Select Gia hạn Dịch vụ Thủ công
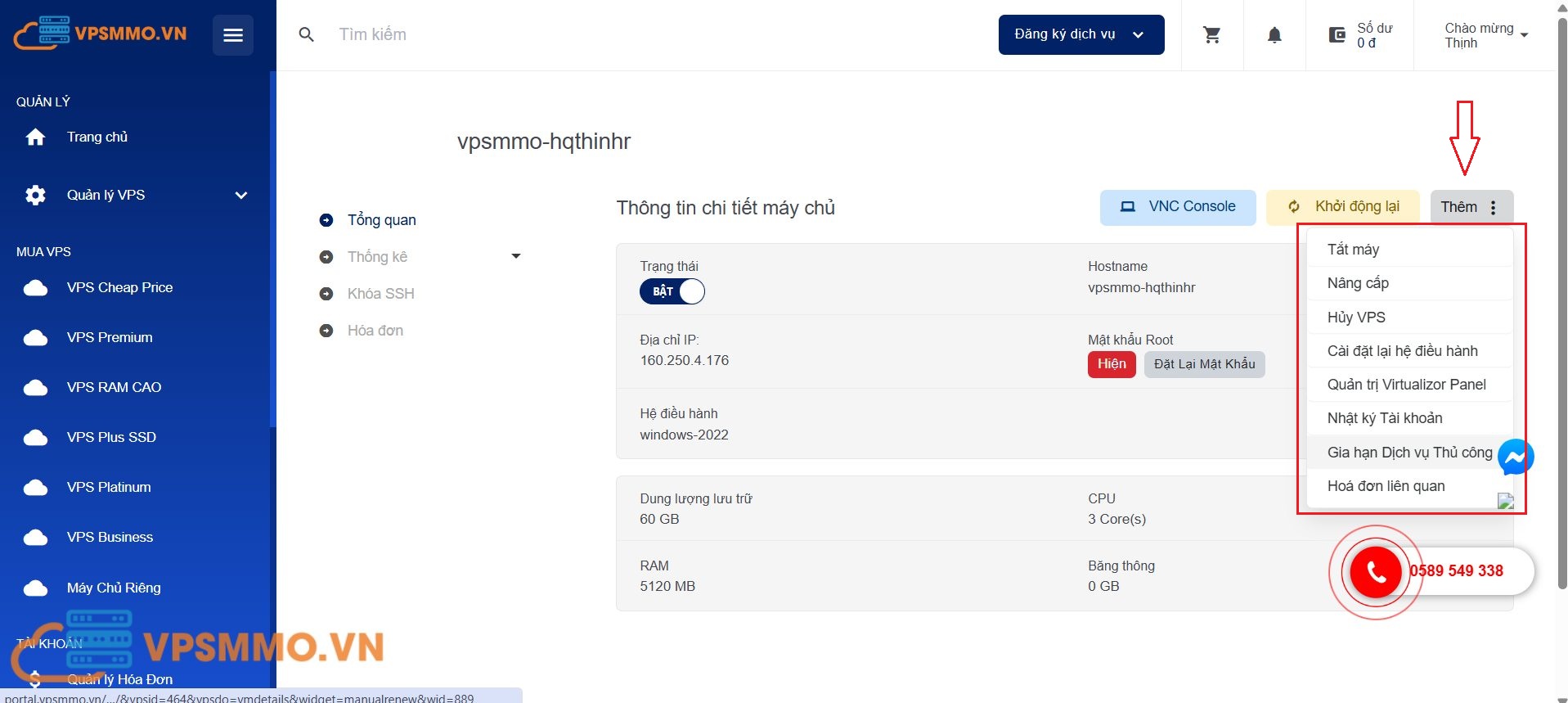1568x703 pixels. click(1409, 453)
